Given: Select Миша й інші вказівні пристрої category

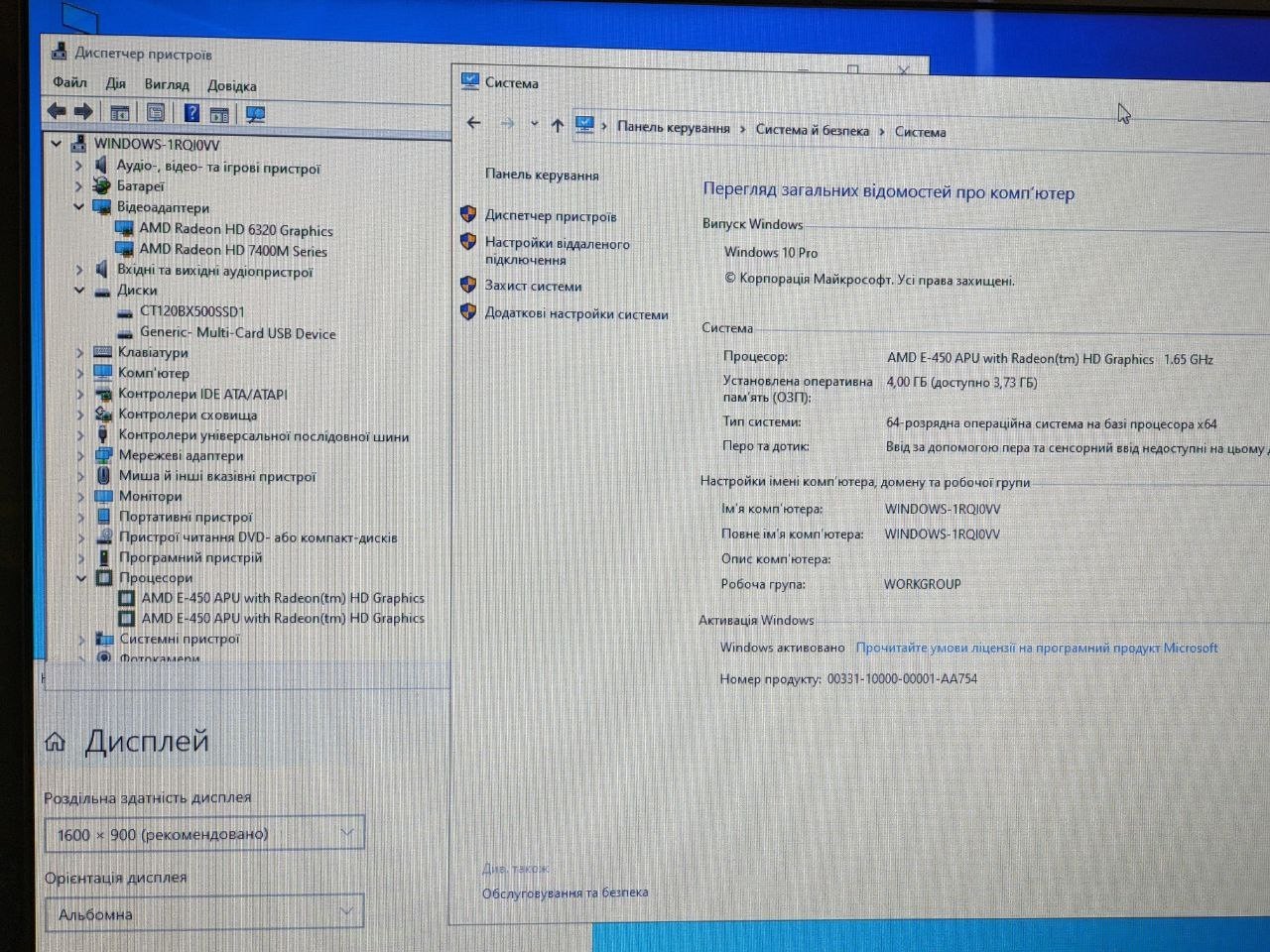Looking at the screenshot, I should pos(217,476).
